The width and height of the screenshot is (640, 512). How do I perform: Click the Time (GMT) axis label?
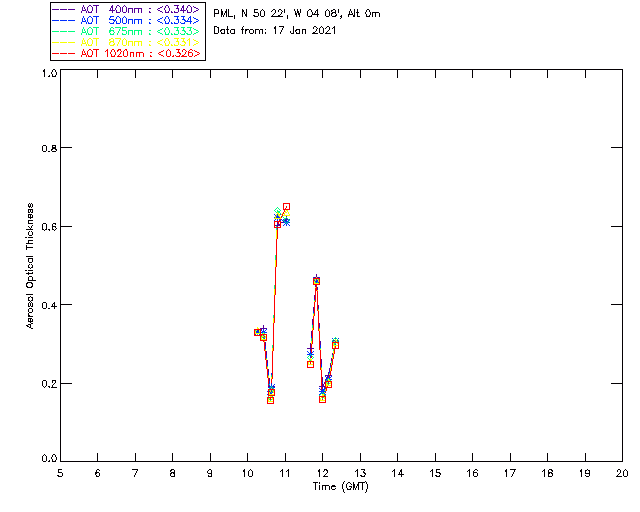coord(340,487)
